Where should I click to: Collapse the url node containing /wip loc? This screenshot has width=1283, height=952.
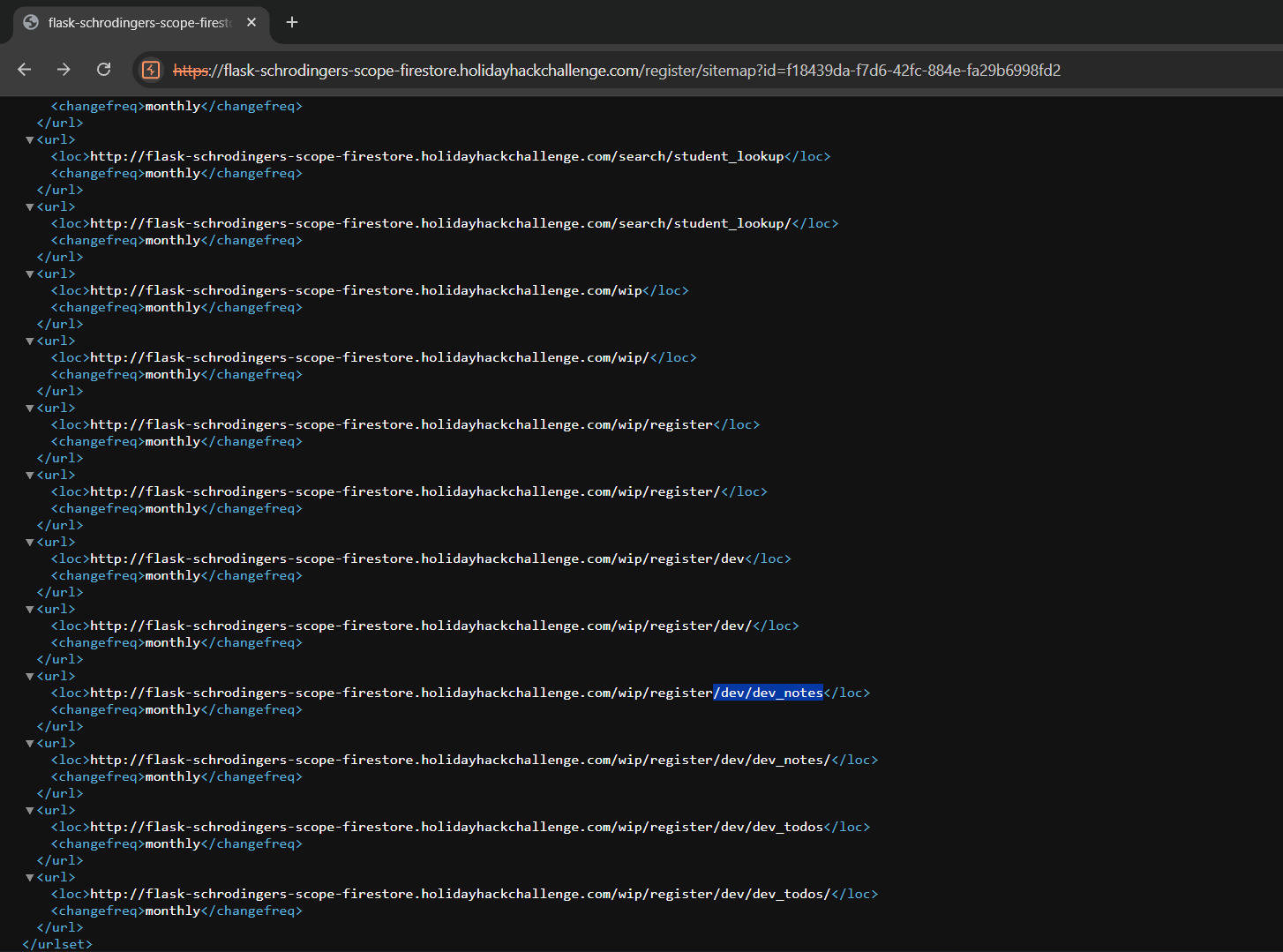point(30,274)
